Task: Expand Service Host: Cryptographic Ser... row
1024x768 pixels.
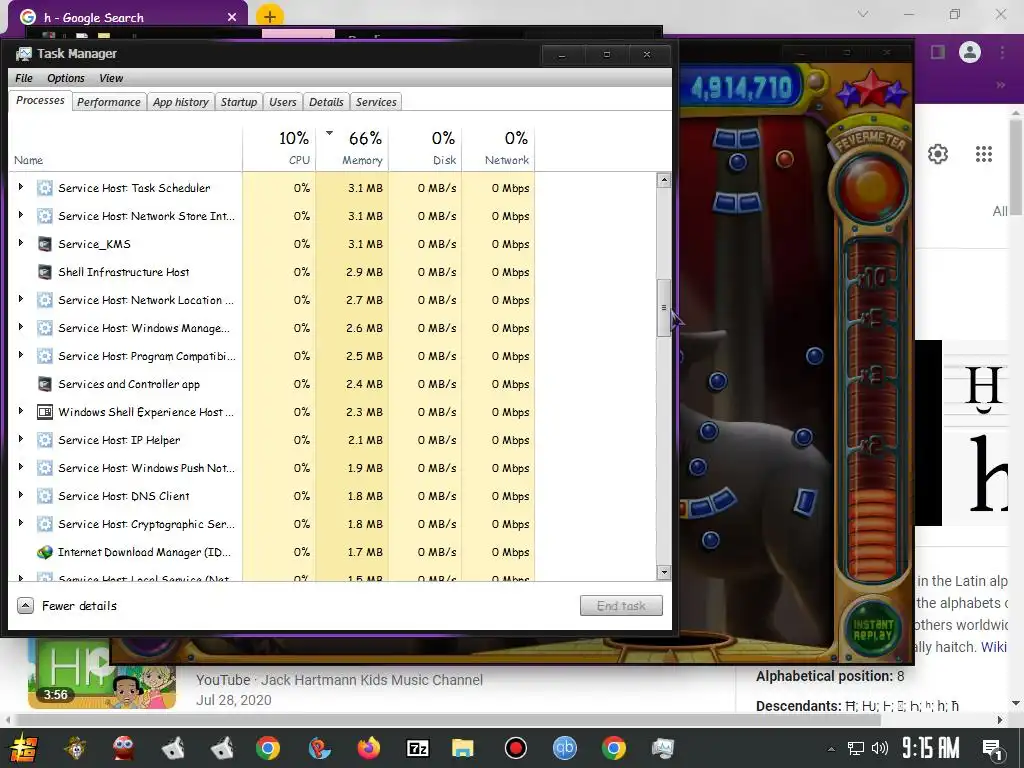Action: (x=21, y=523)
